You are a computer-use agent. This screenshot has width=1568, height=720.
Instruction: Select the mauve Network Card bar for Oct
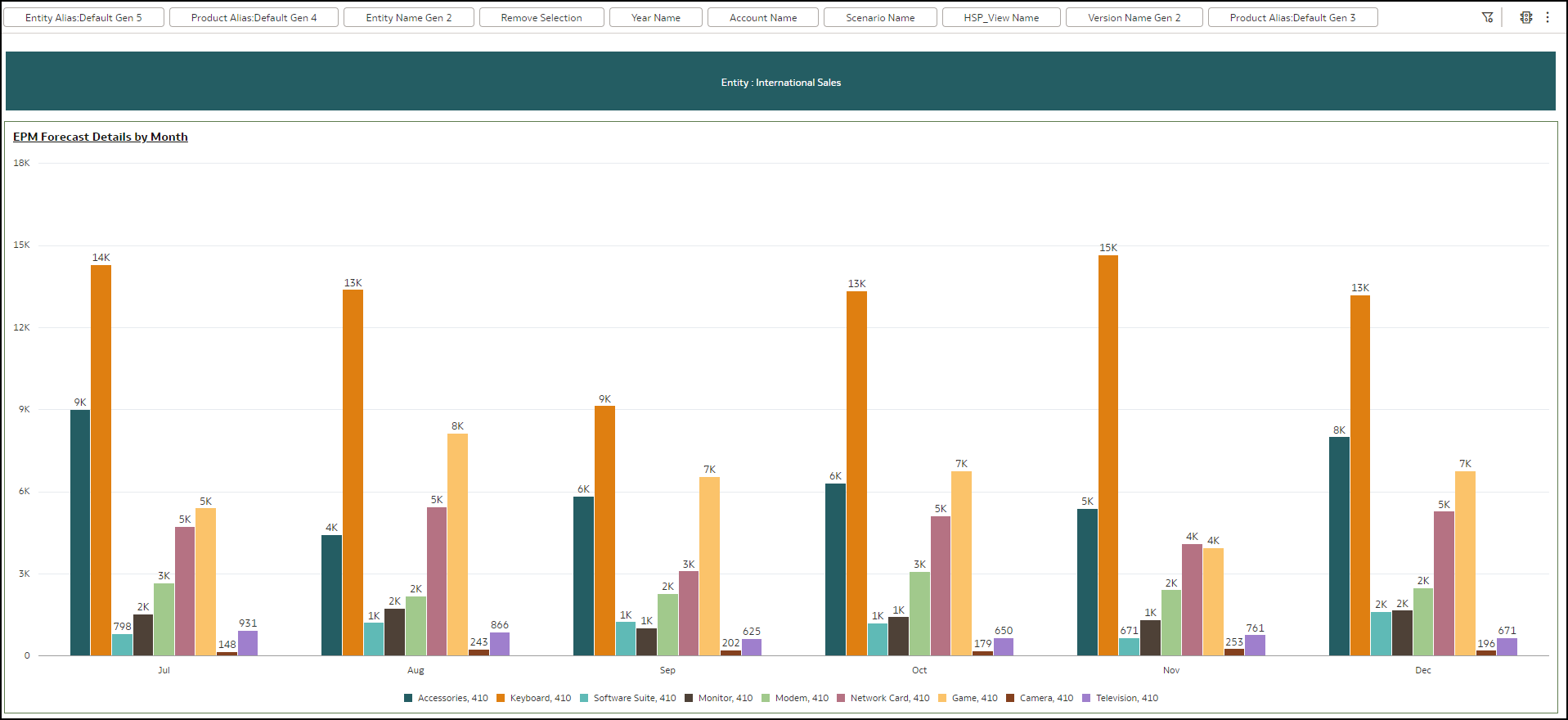941,586
